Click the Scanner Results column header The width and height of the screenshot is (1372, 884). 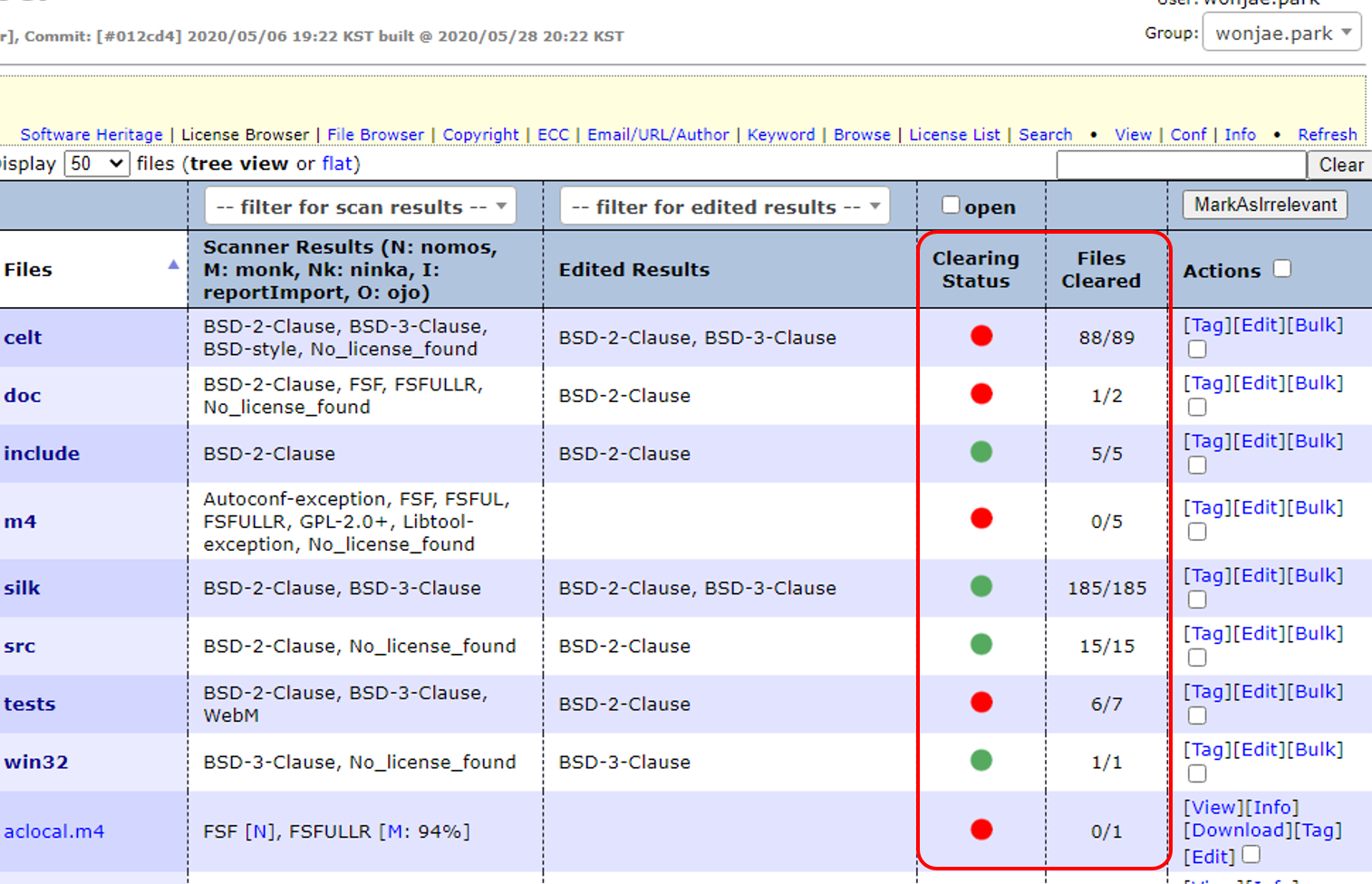pos(366,269)
